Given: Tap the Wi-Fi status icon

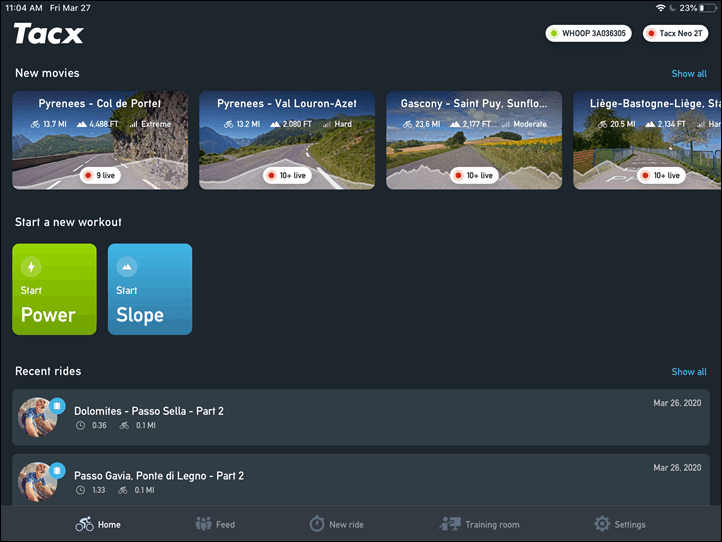Looking at the screenshot, I should click(660, 8).
